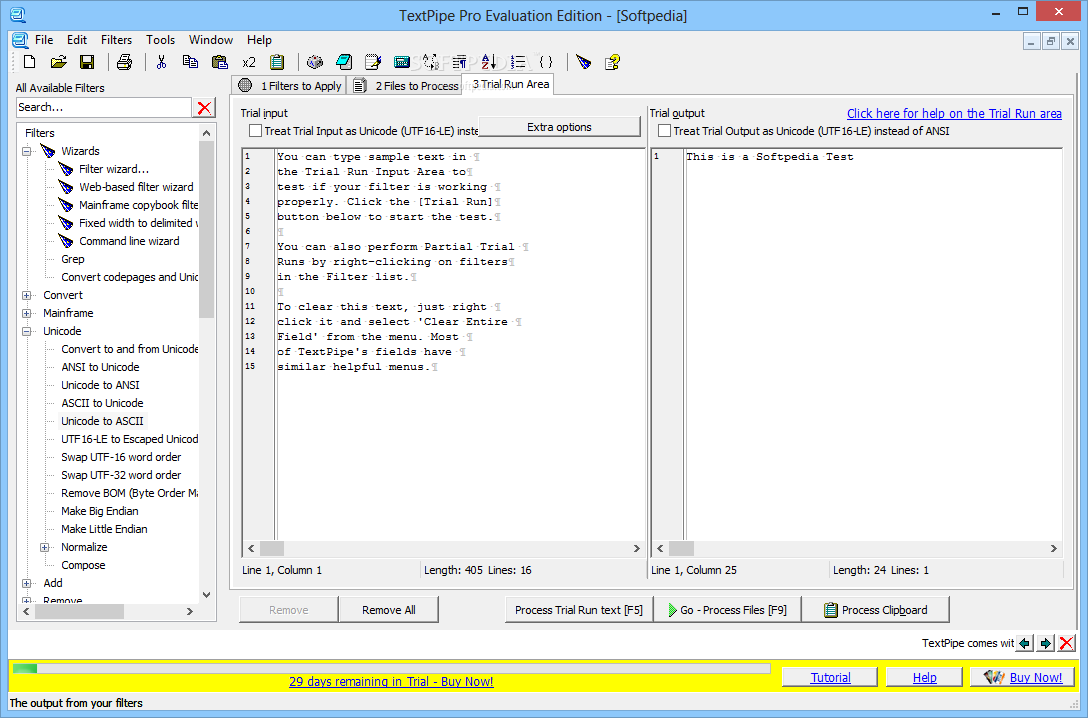
Task: Click the A to B replace toolbar icon
Action: 430,62
